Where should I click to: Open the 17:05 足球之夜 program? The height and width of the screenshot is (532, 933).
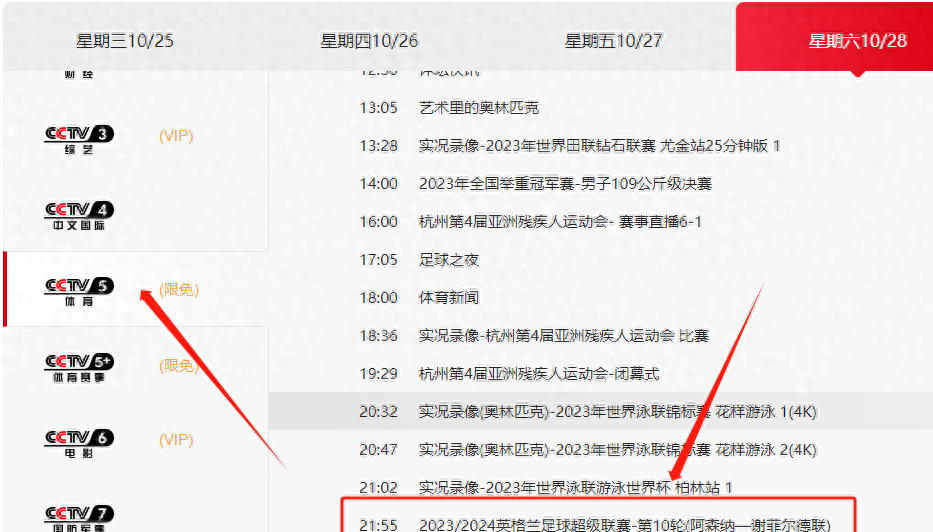coord(449,260)
